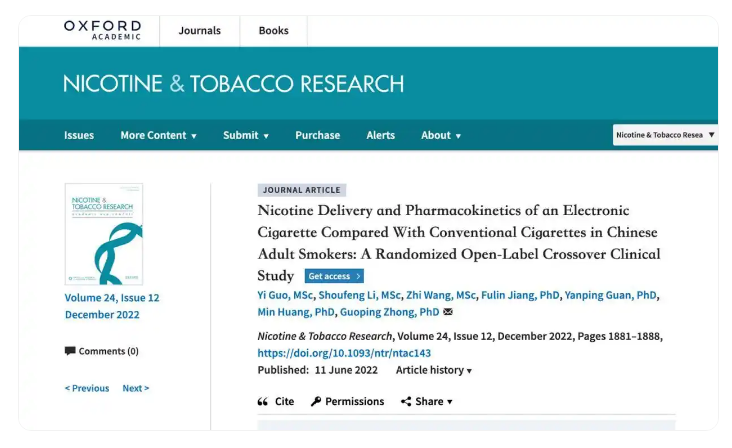Click the article title text

[459, 243]
